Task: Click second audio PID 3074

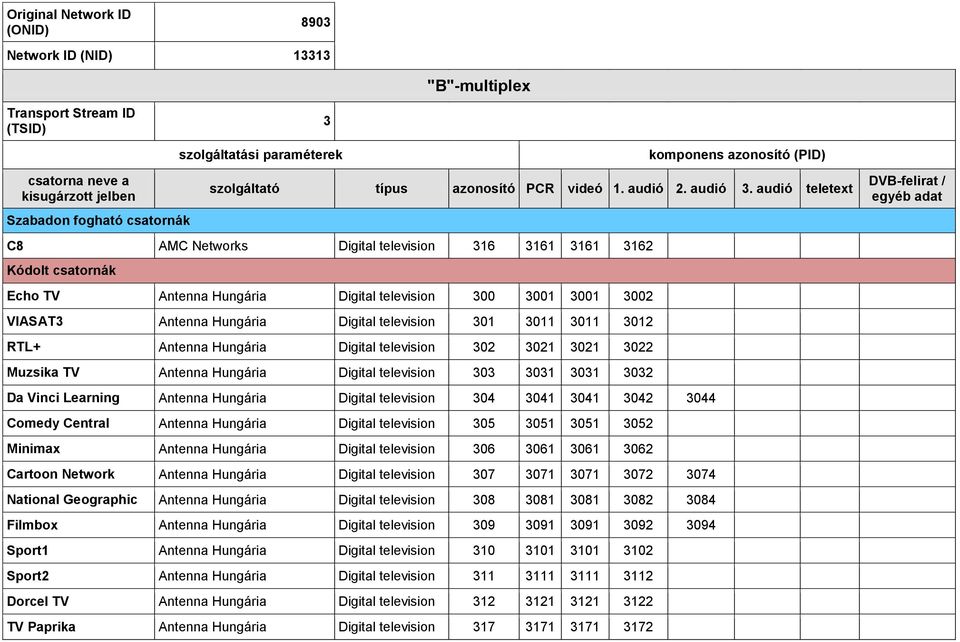Action: 701,474
